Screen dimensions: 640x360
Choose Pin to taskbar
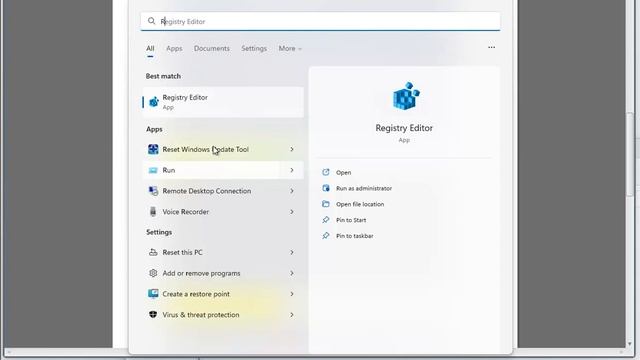coord(354,236)
